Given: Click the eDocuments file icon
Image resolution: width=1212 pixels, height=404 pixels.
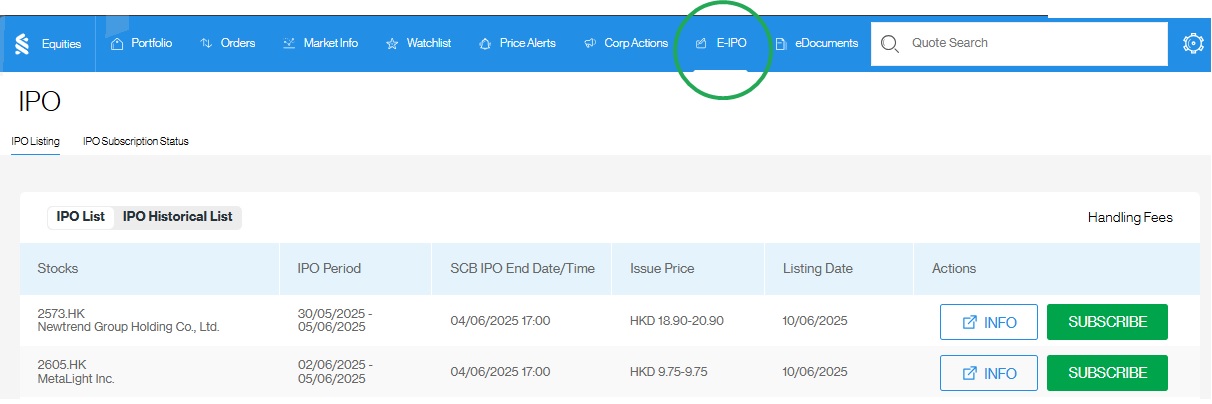Looking at the screenshot, I should 780,43.
